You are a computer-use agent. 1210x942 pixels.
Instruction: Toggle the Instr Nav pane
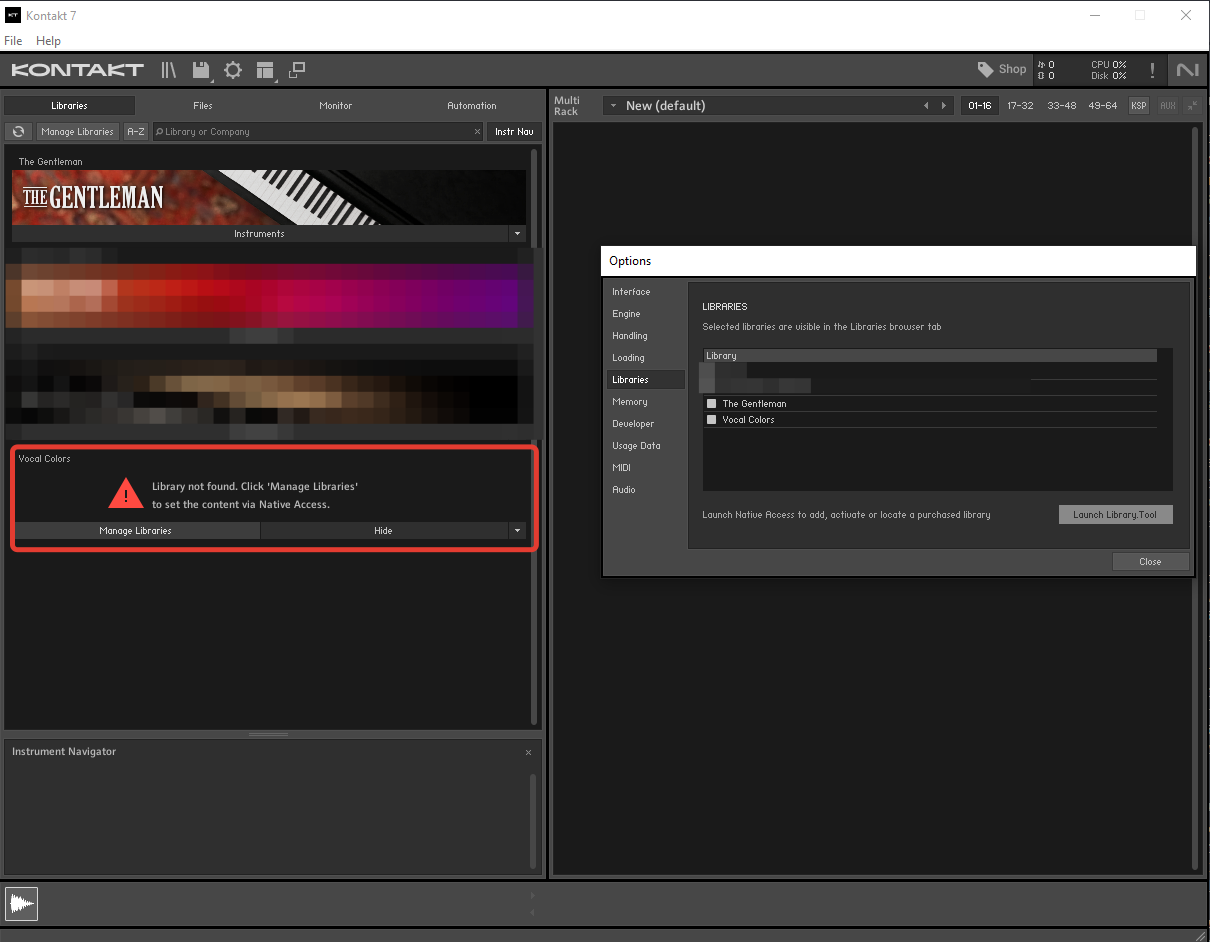514,132
